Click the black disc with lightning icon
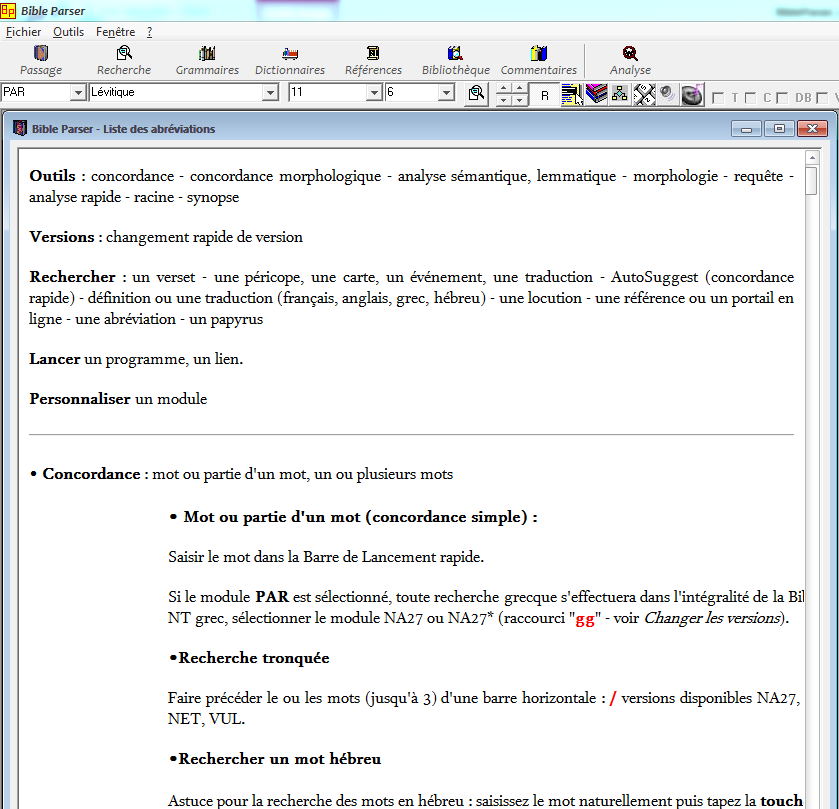Viewport: 839px width, 809px height. pos(692,95)
